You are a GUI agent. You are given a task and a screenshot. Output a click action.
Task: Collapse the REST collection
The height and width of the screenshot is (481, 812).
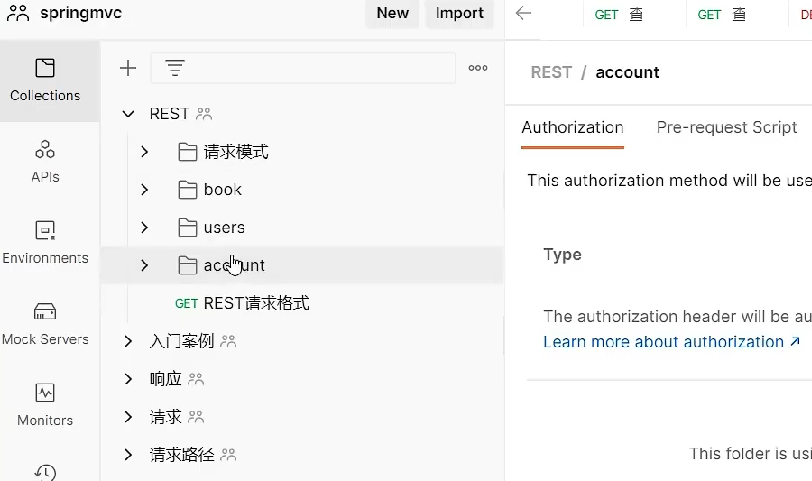click(x=128, y=114)
